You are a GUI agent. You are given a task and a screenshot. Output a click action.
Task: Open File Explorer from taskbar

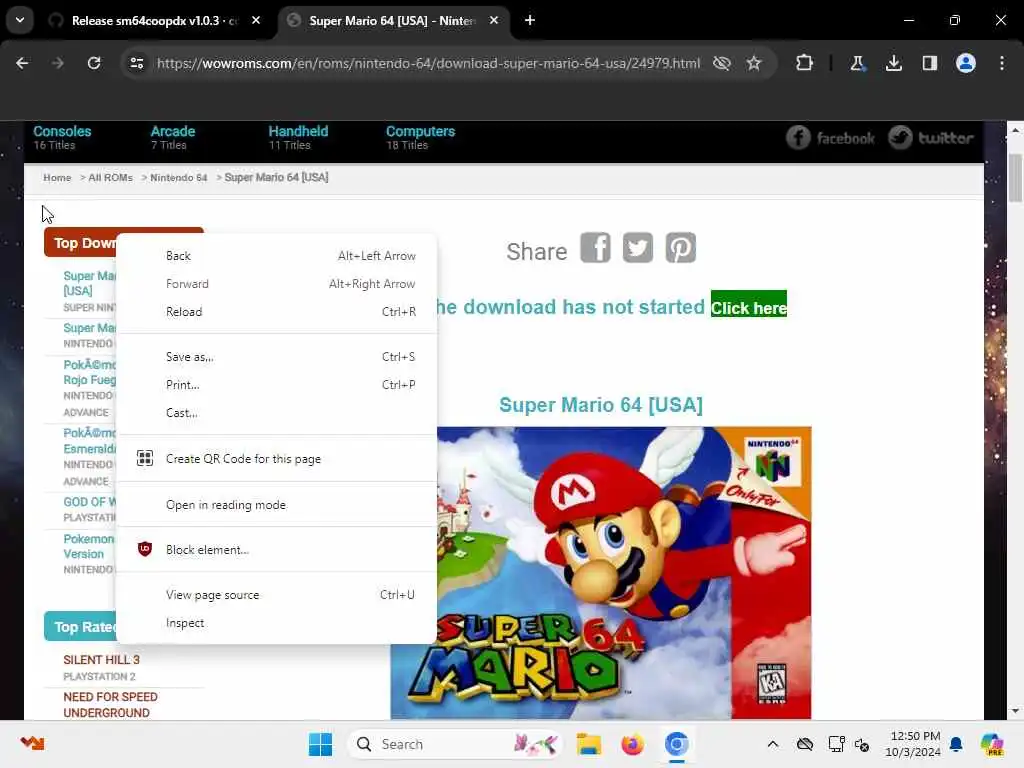(x=588, y=744)
